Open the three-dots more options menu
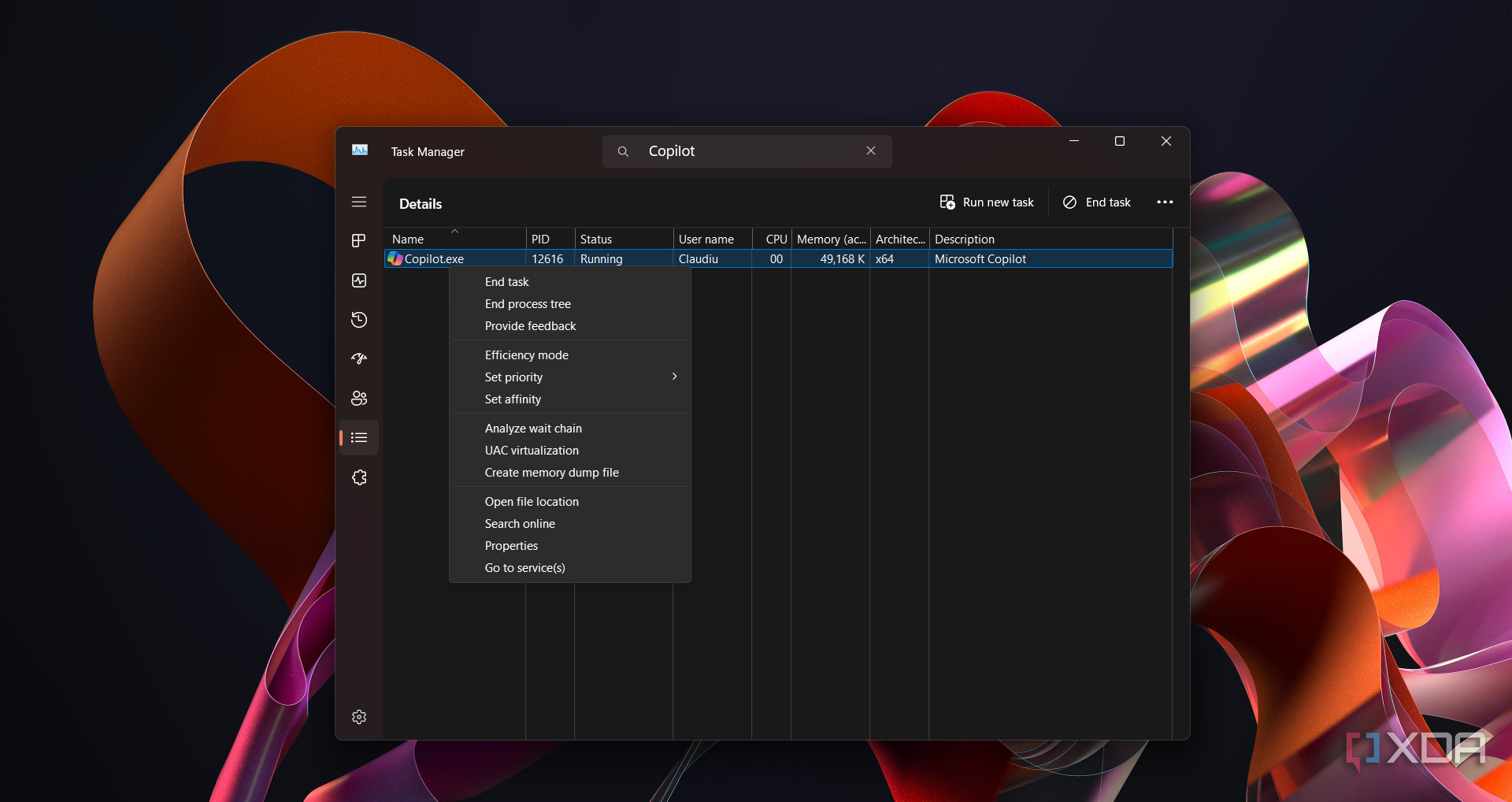This screenshot has width=1512, height=802. point(1165,202)
